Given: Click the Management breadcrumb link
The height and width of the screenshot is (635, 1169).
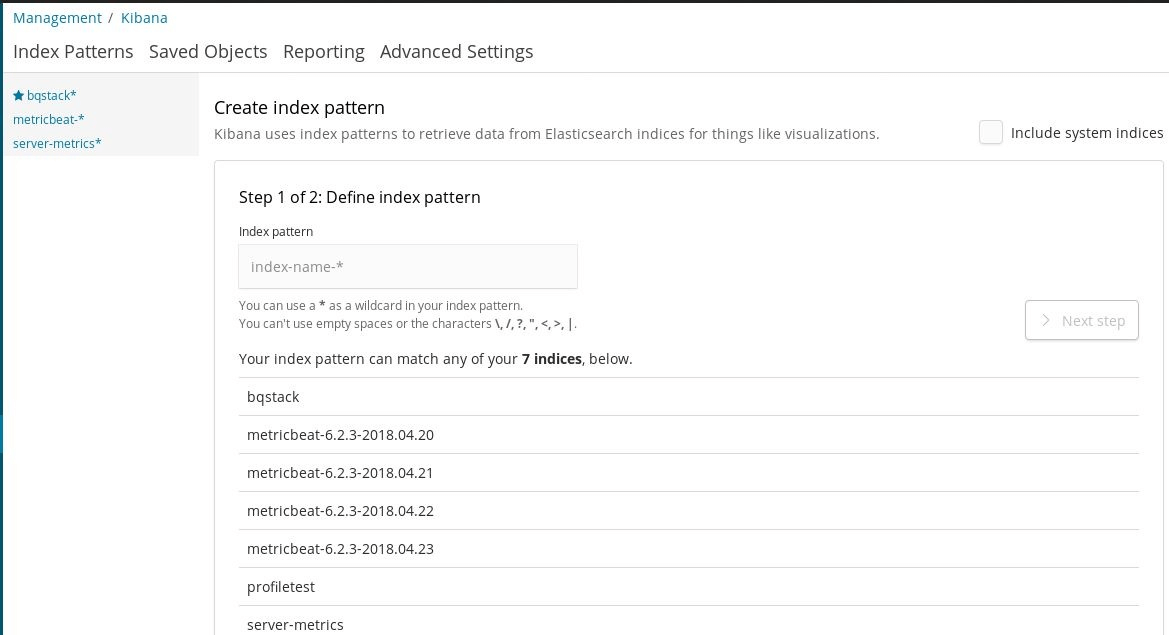Looking at the screenshot, I should [x=57, y=18].
